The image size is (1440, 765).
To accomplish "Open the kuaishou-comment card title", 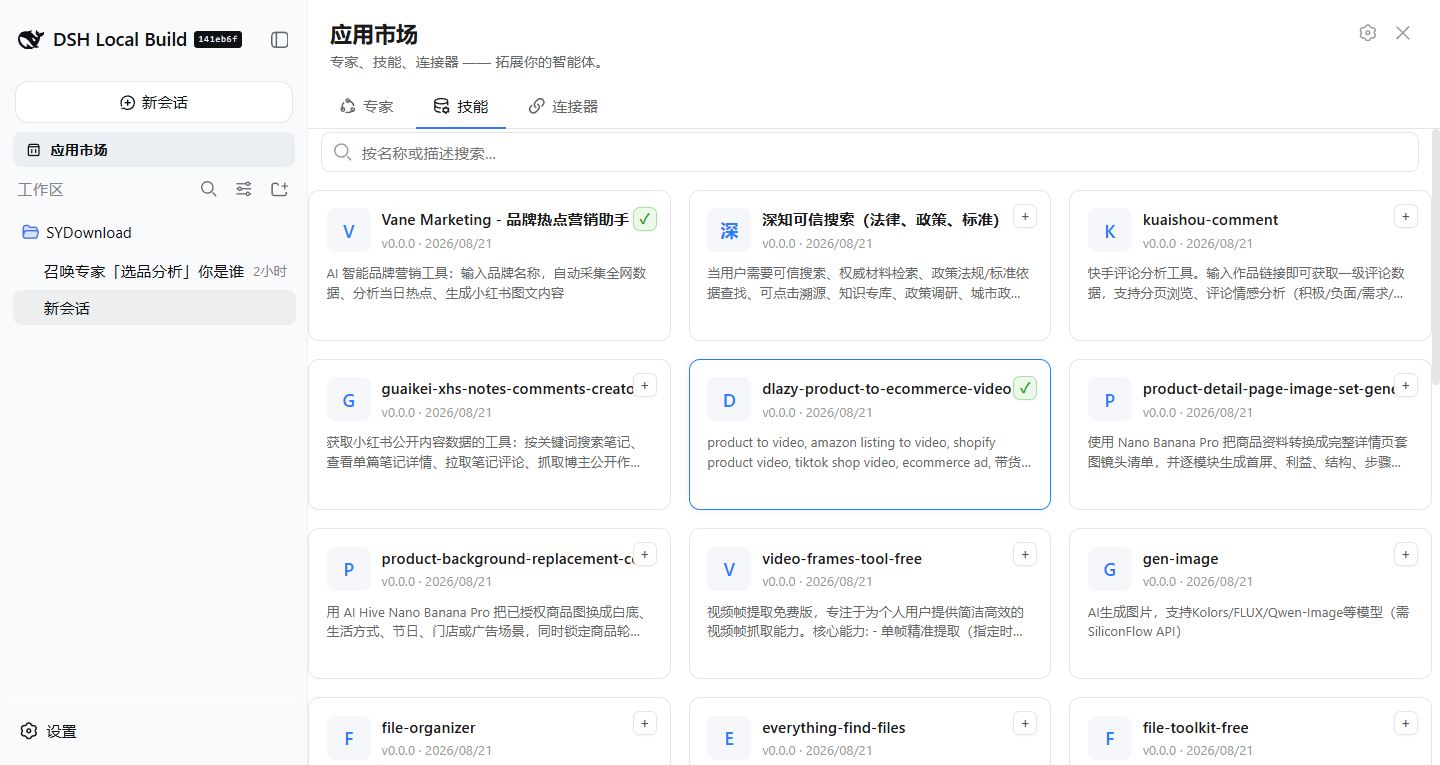I will point(1210,220).
